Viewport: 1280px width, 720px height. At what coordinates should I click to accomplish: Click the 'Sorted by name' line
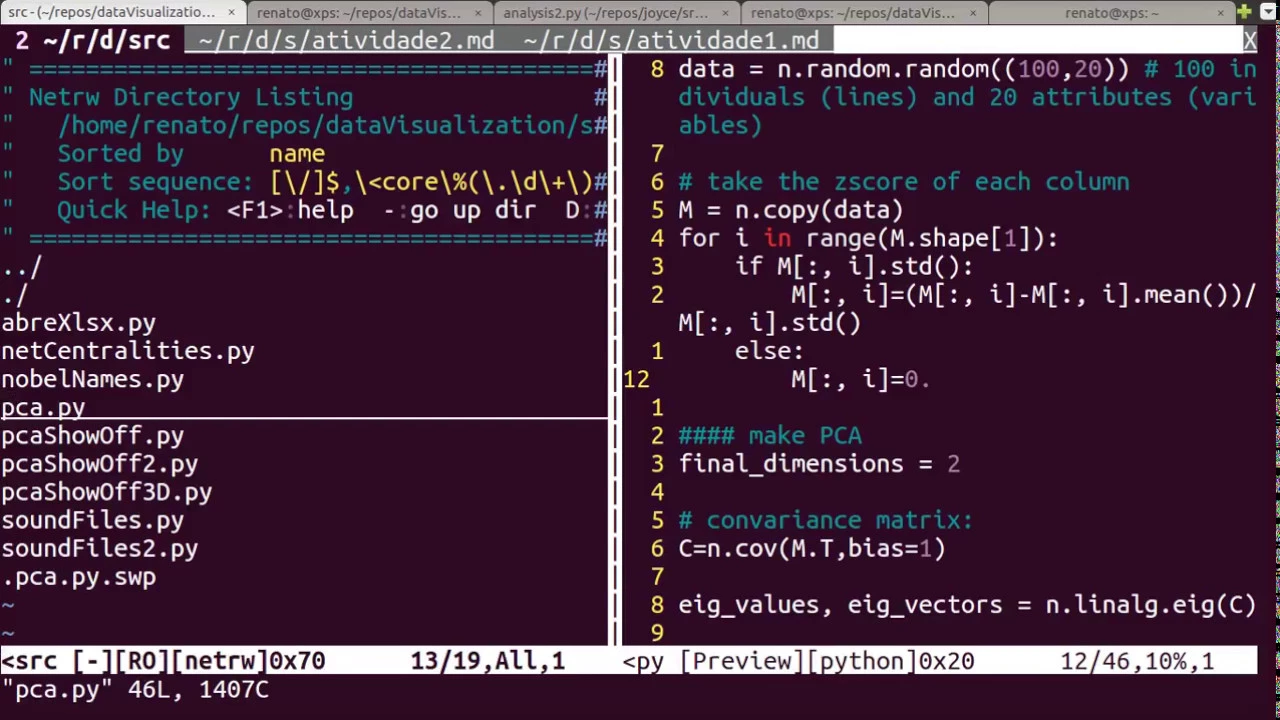(x=191, y=154)
